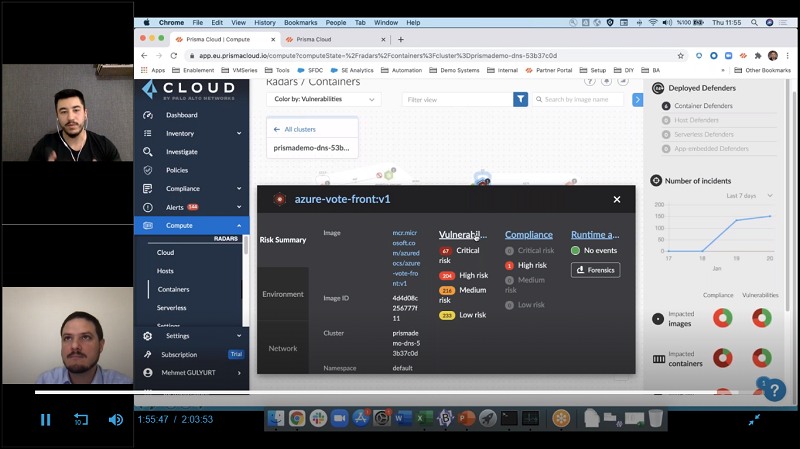Collapse the Compute section
The width and height of the screenshot is (800, 449).
[239, 226]
